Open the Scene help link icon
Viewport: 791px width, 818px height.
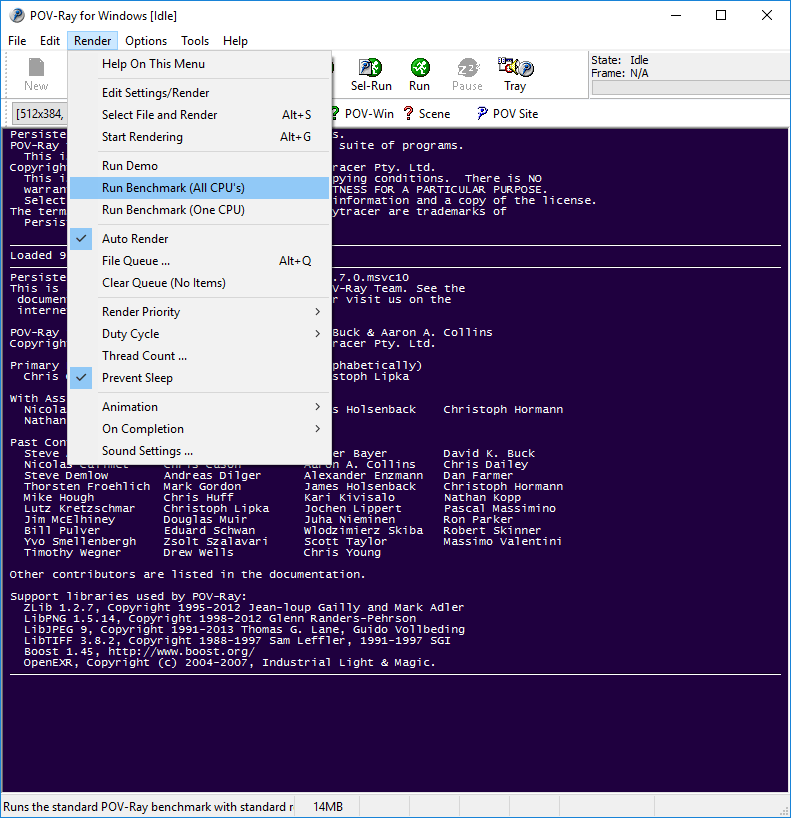427,114
